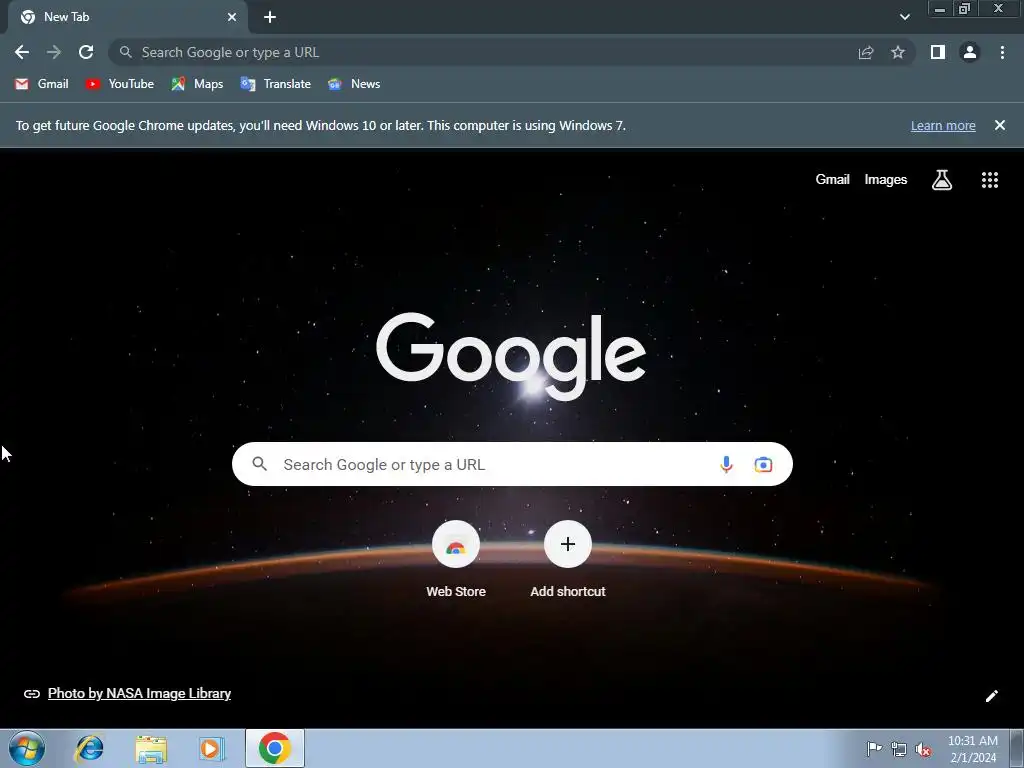Open the News bookmark
This screenshot has width=1024, height=768.
[x=354, y=84]
